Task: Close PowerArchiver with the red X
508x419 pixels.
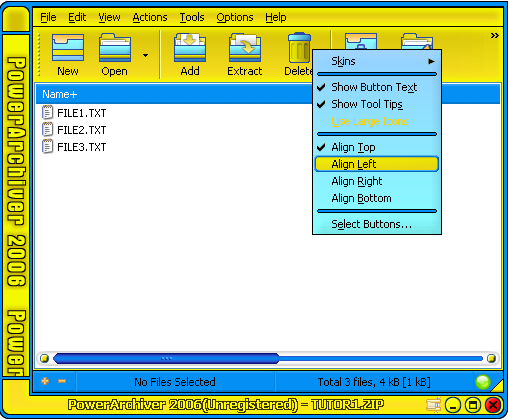Action: pyautogui.click(x=493, y=405)
